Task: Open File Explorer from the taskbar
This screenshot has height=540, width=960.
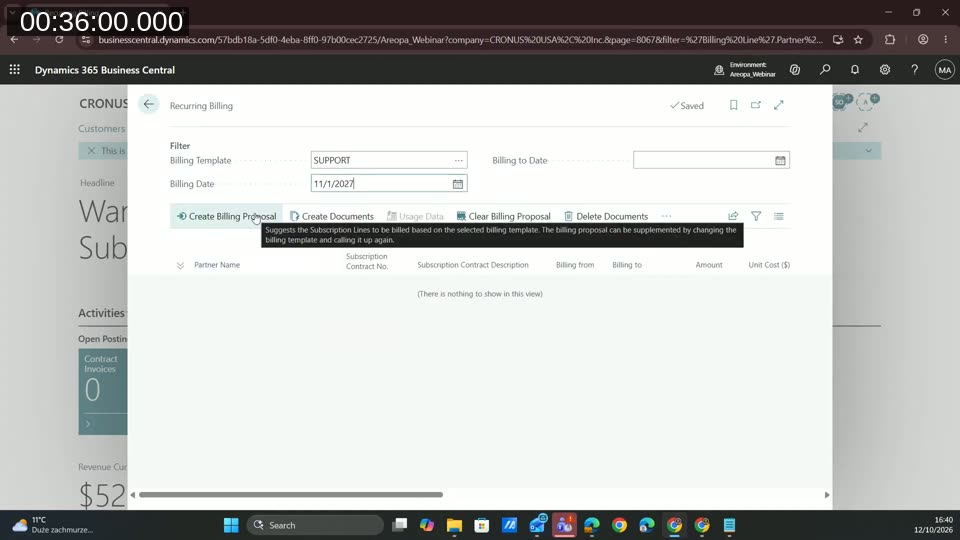Action: pos(454,525)
